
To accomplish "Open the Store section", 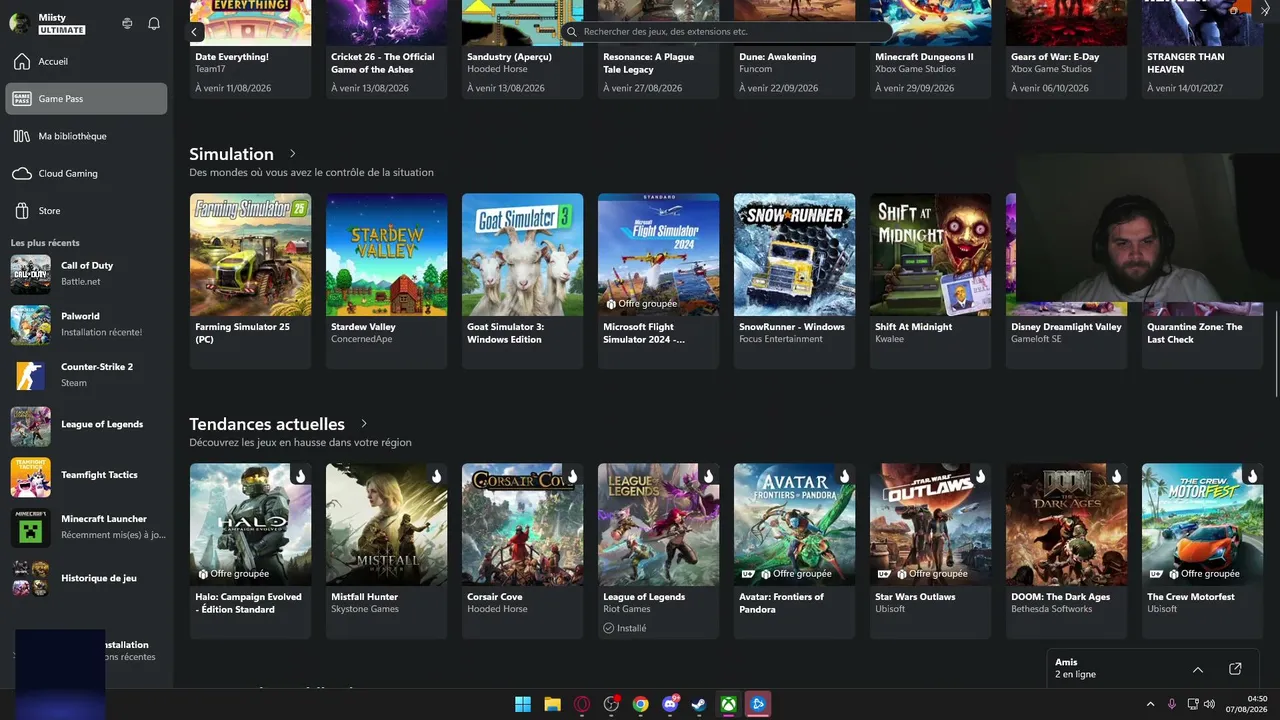I will 87,211.
